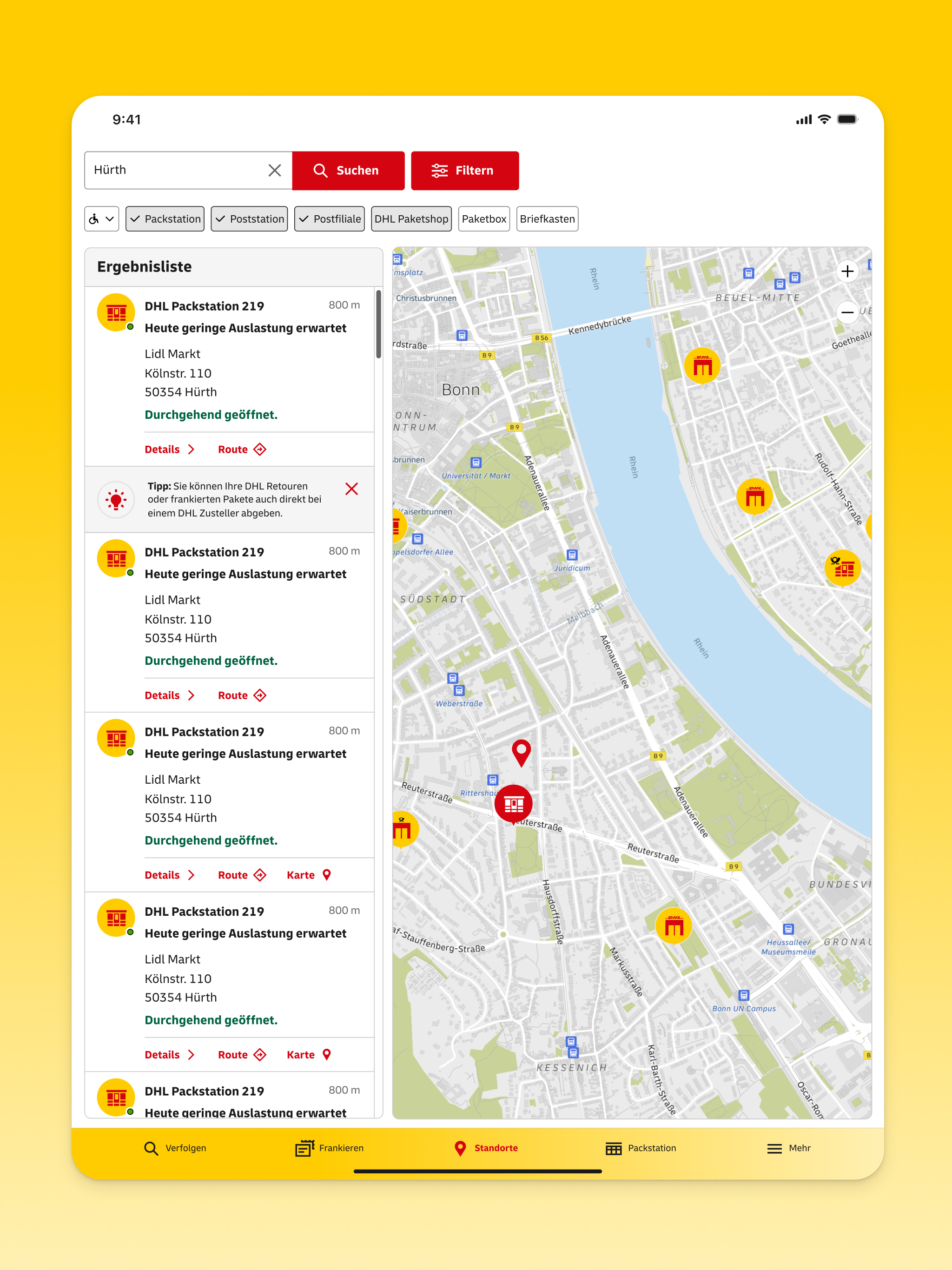Select the yellow marker left of Reuterstraße
The image size is (952, 1270).
pos(404,830)
